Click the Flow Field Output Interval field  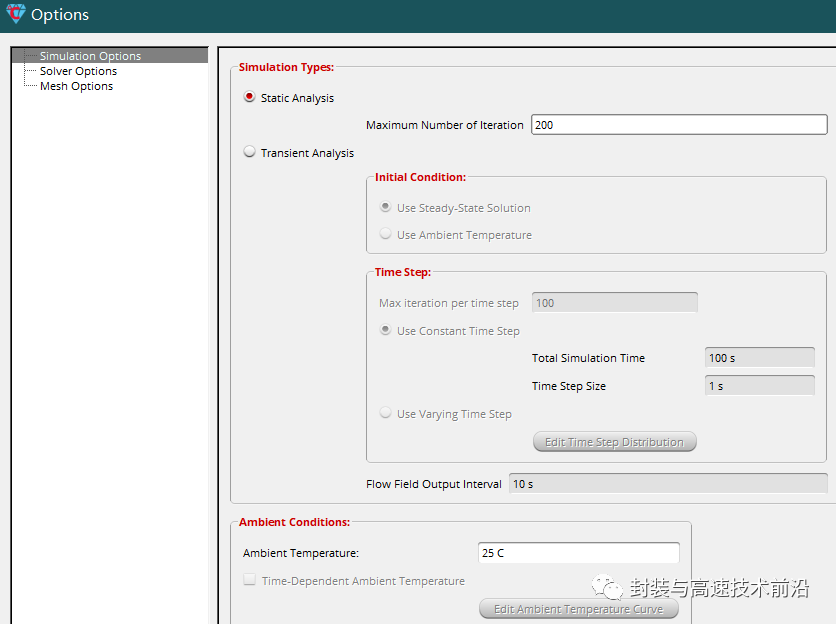click(668, 484)
